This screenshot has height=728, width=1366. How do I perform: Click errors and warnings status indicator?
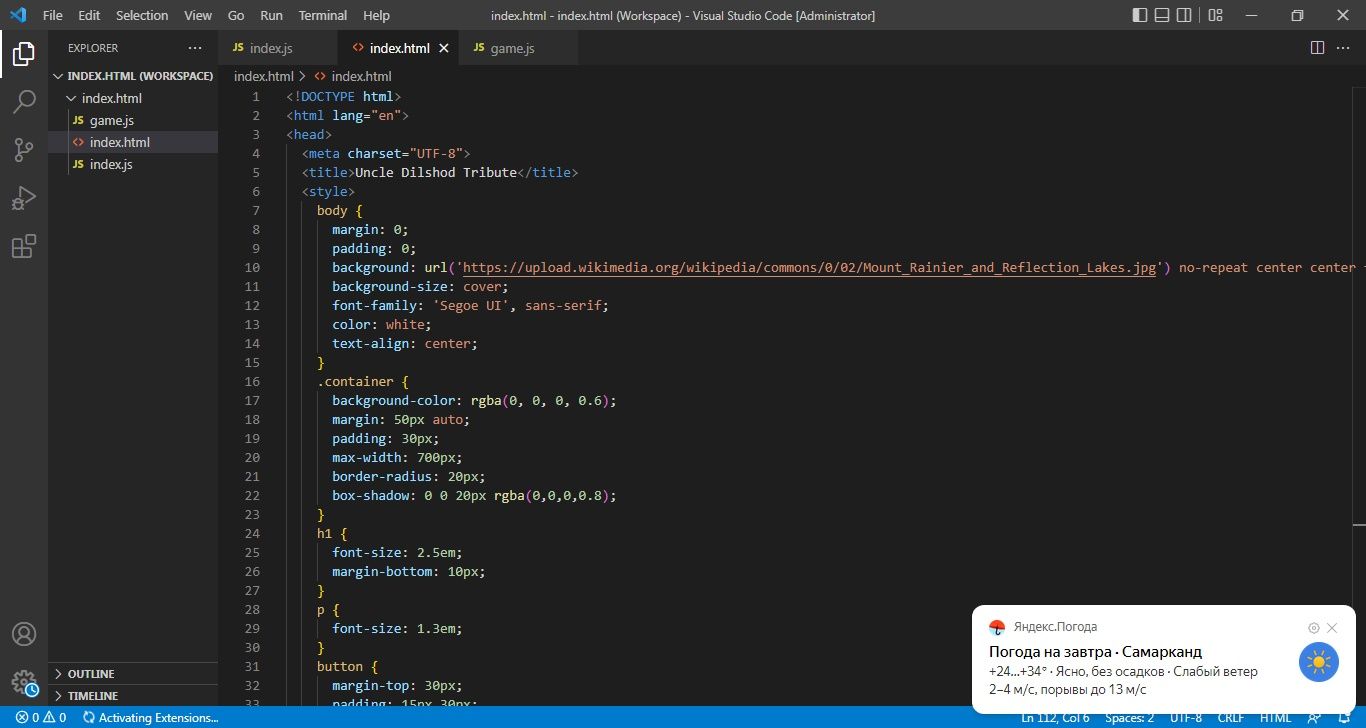point(40,718)
